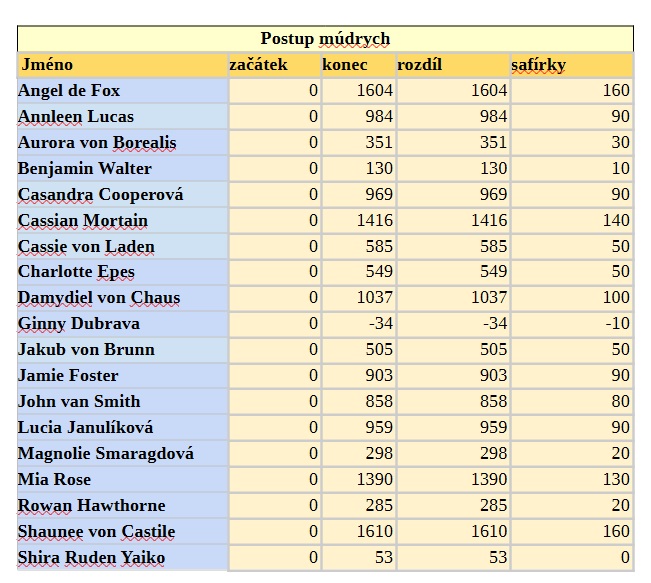Click the 'konec' column header
The width and height of the screenshot is (651, 583).
tap(345, 65)
